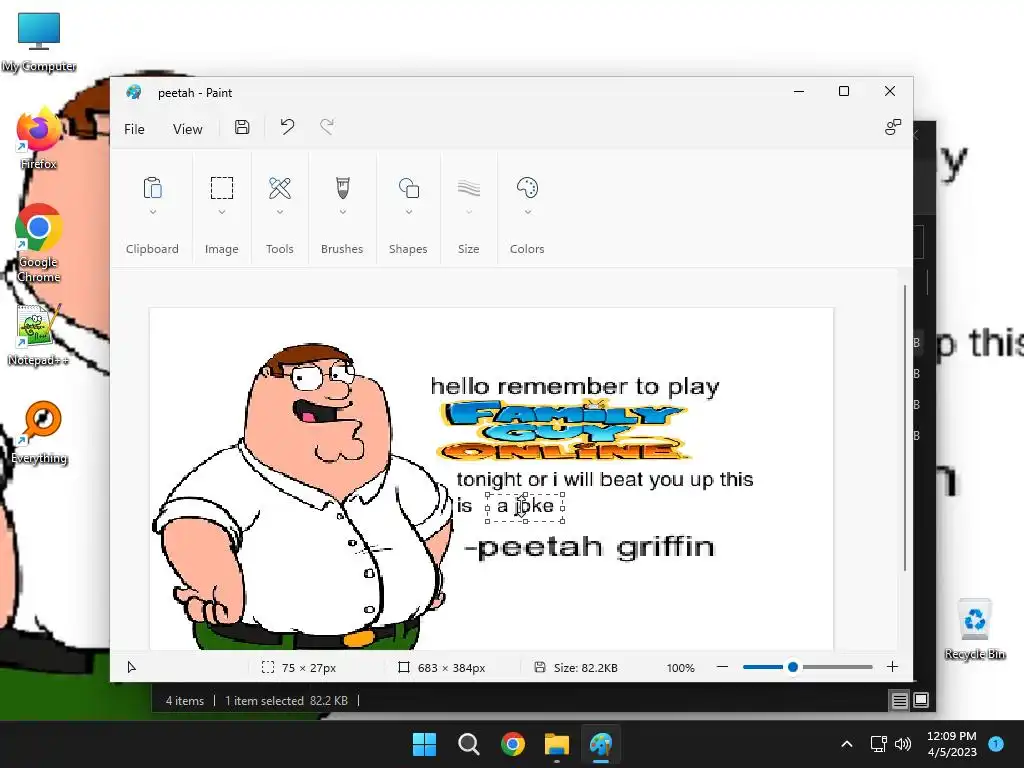Select the Firefox desktop shortcut

(x=39, y=138)
